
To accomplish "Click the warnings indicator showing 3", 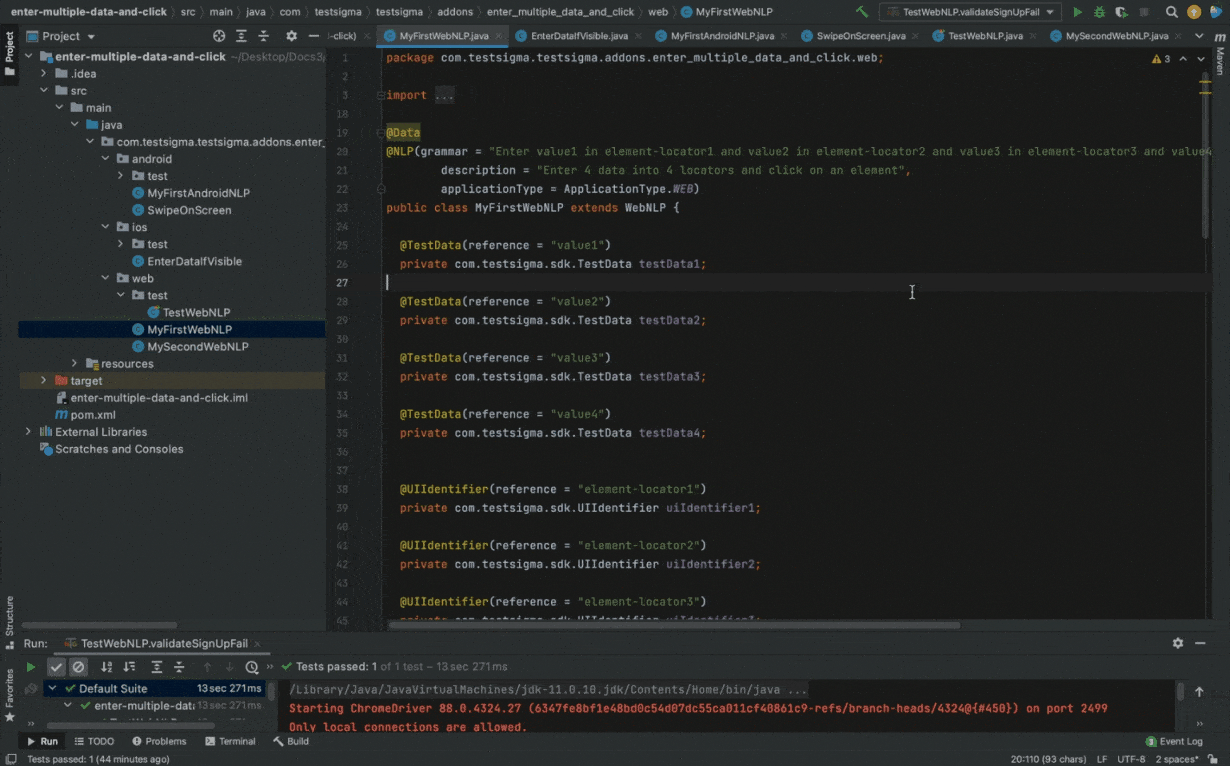I will coord(1161,59).
